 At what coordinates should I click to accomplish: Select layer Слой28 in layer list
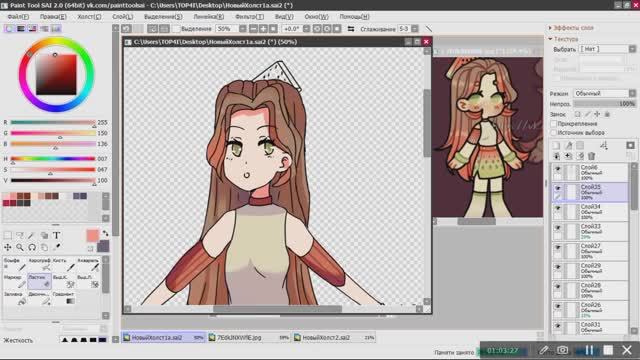[x=590, y=289]
